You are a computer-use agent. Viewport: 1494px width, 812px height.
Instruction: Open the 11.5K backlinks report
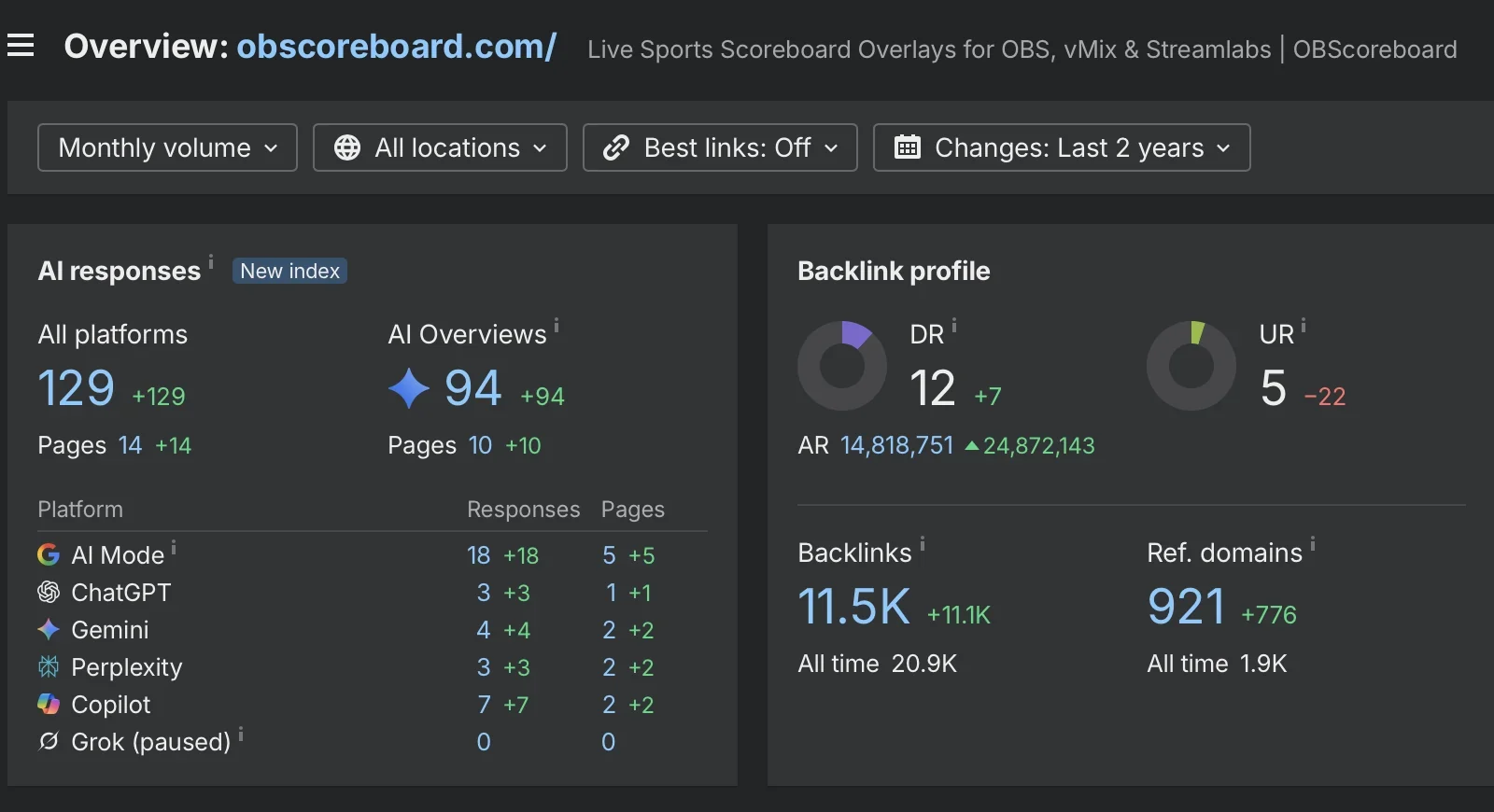854,607
